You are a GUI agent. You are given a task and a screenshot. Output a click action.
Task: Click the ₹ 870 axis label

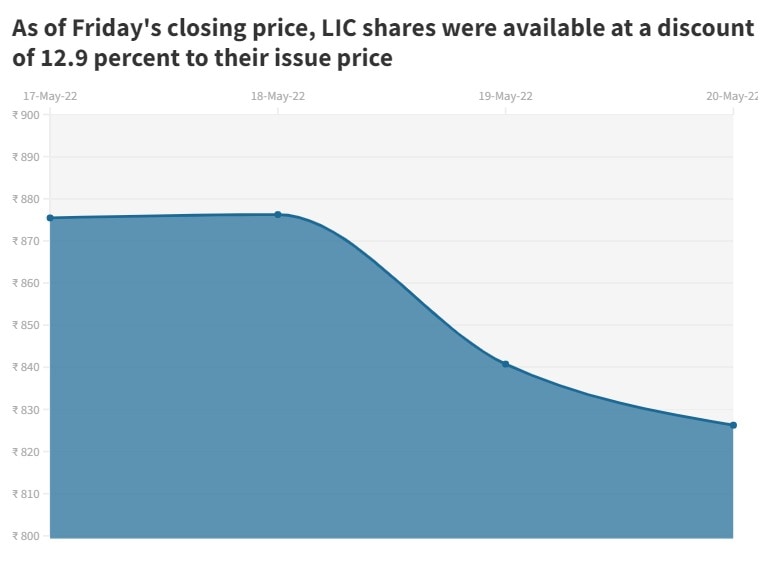pos(25,241)
